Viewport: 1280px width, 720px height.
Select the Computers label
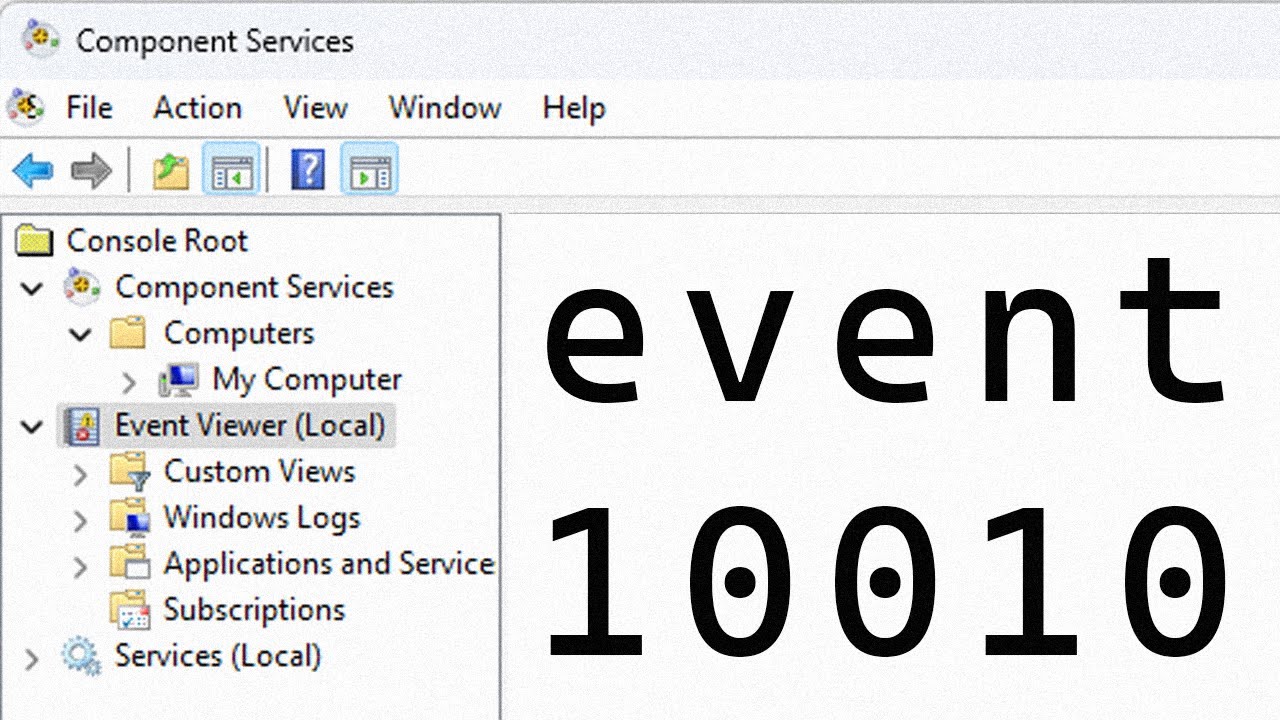pos(239,334)
